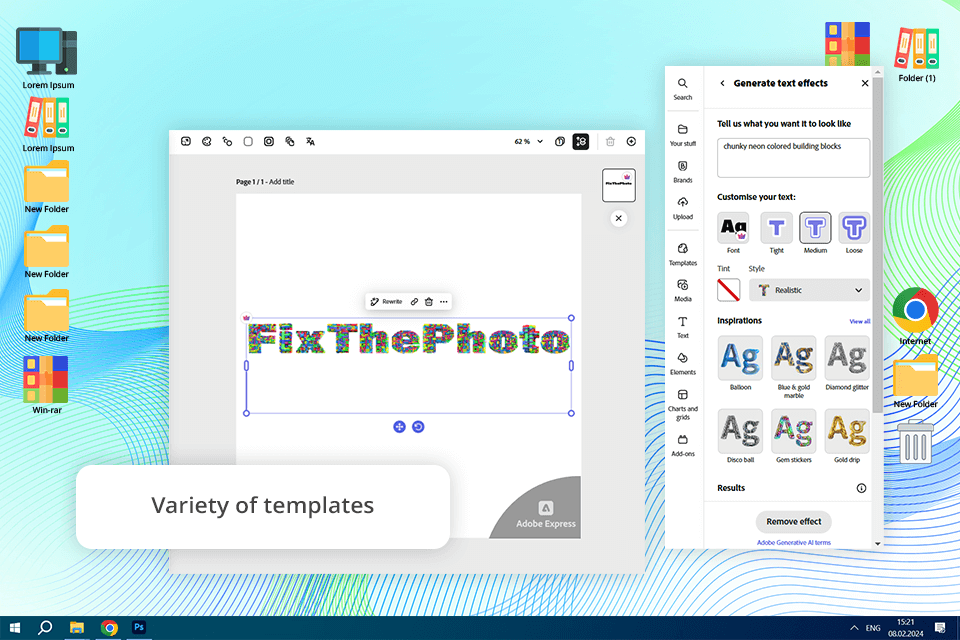Open more options ellipsis in floating toolbar
Image resolution: width=960 pixels, height=640 pixels.
coord(444,301)
